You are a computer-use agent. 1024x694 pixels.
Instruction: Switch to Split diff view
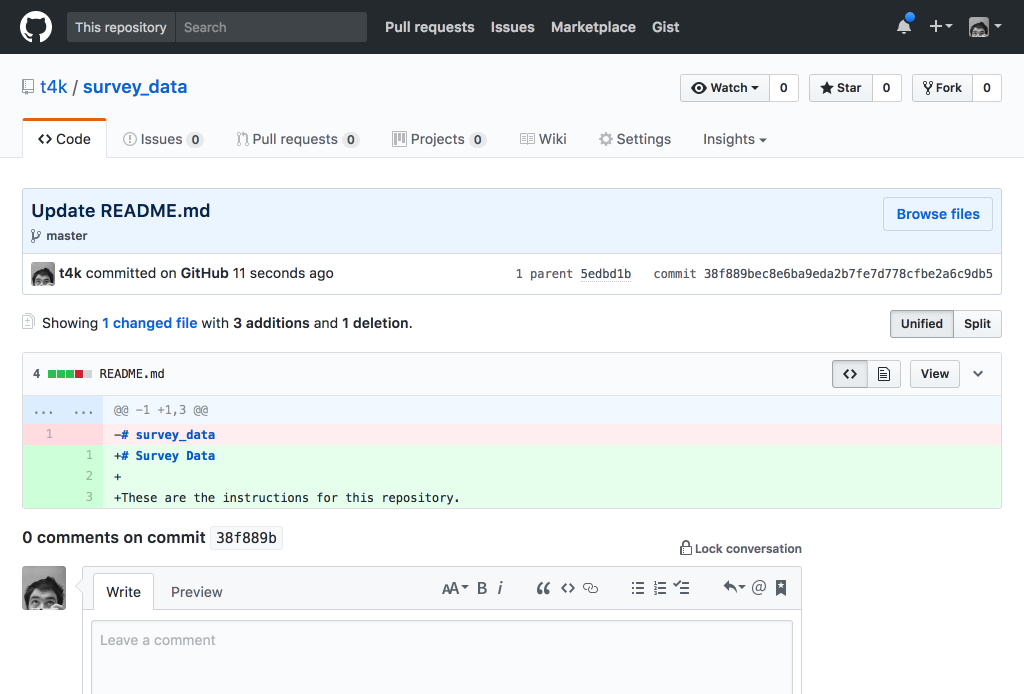[977, 324]
